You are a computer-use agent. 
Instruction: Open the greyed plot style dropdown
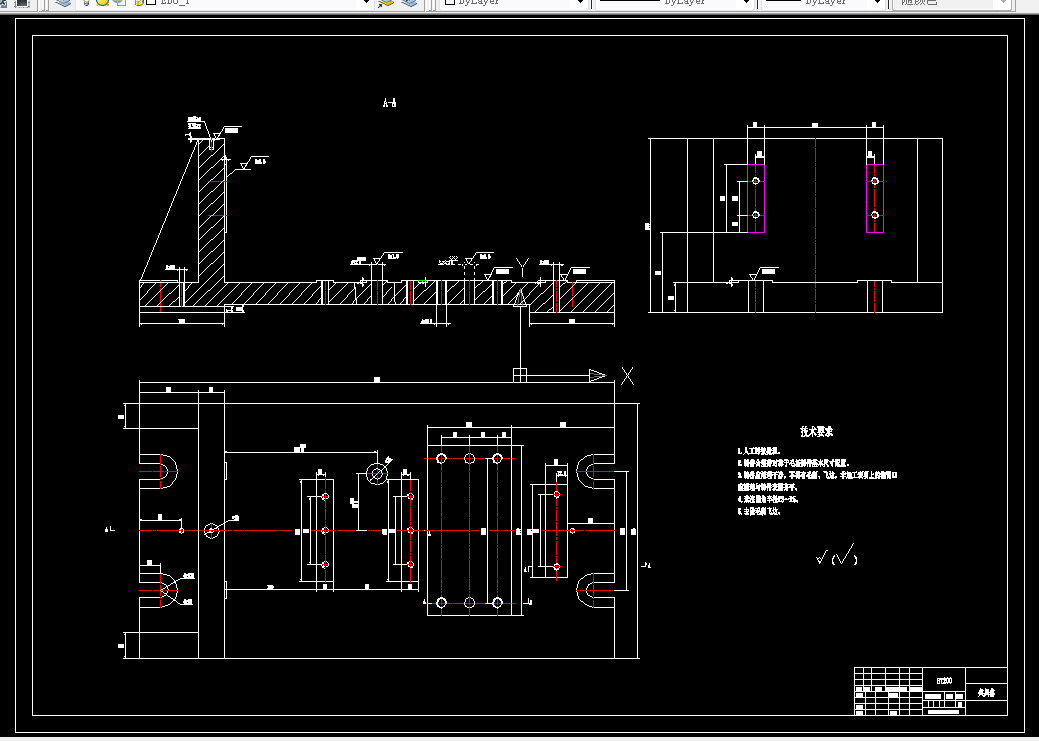tap(952, 3)
